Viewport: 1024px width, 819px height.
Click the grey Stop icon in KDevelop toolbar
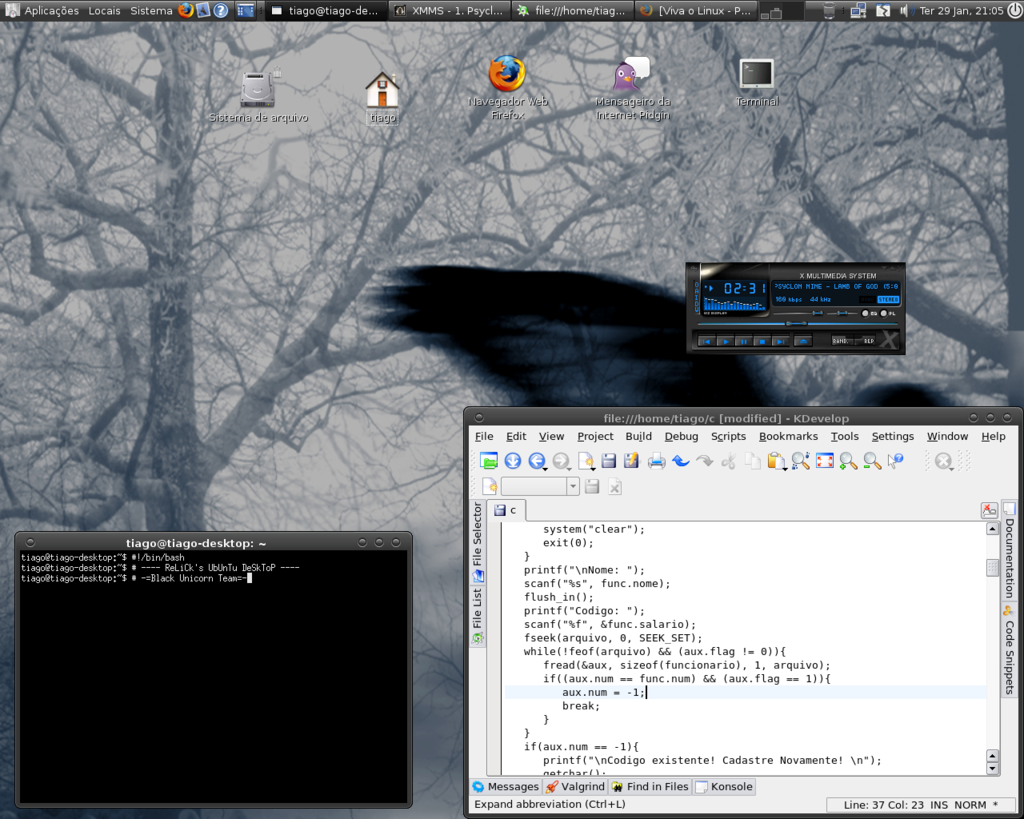[x=942, y=461]
